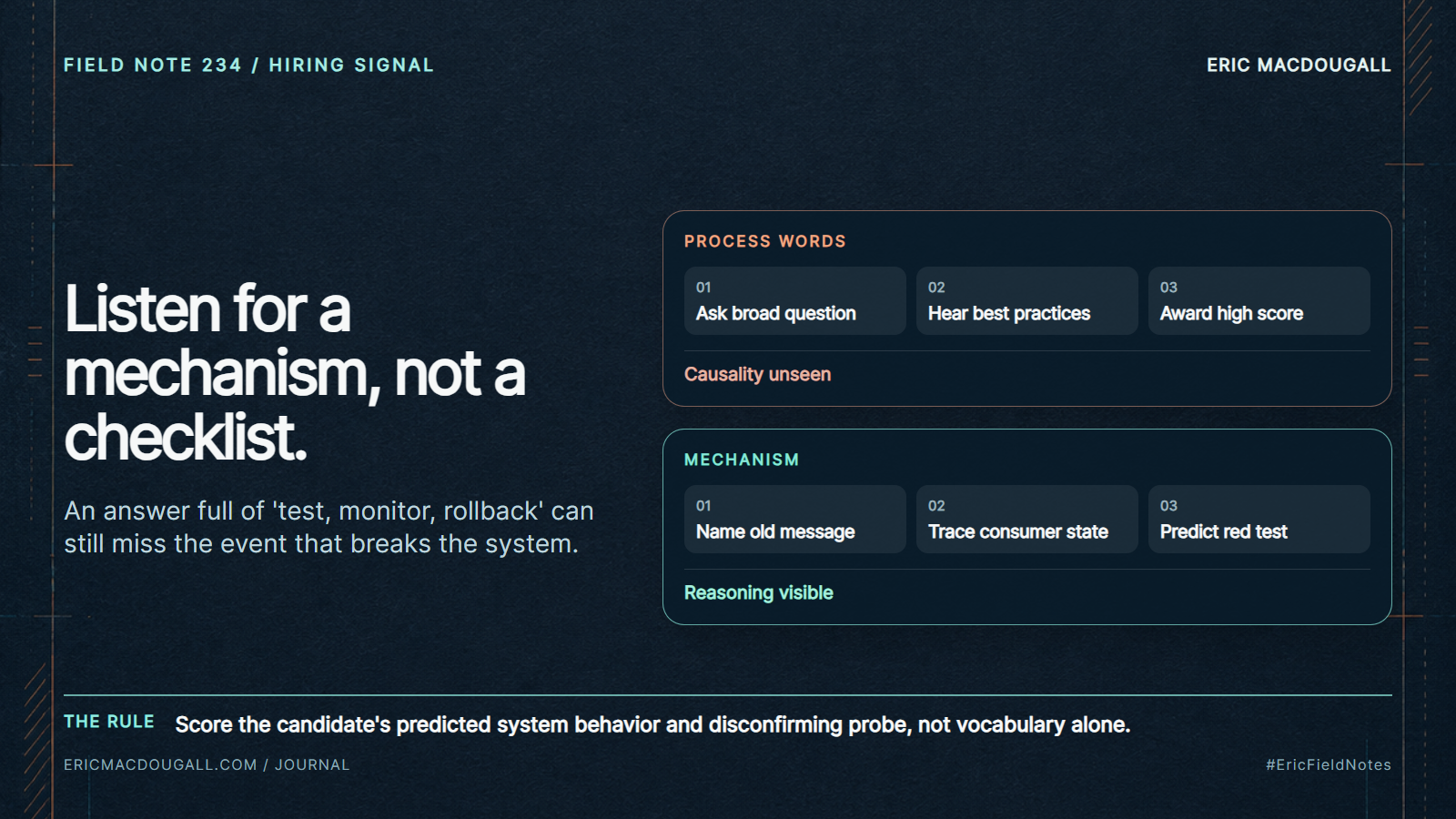
Task: Click the #EricFieldNotes hashtag
Action: (x=1329, y=764)
